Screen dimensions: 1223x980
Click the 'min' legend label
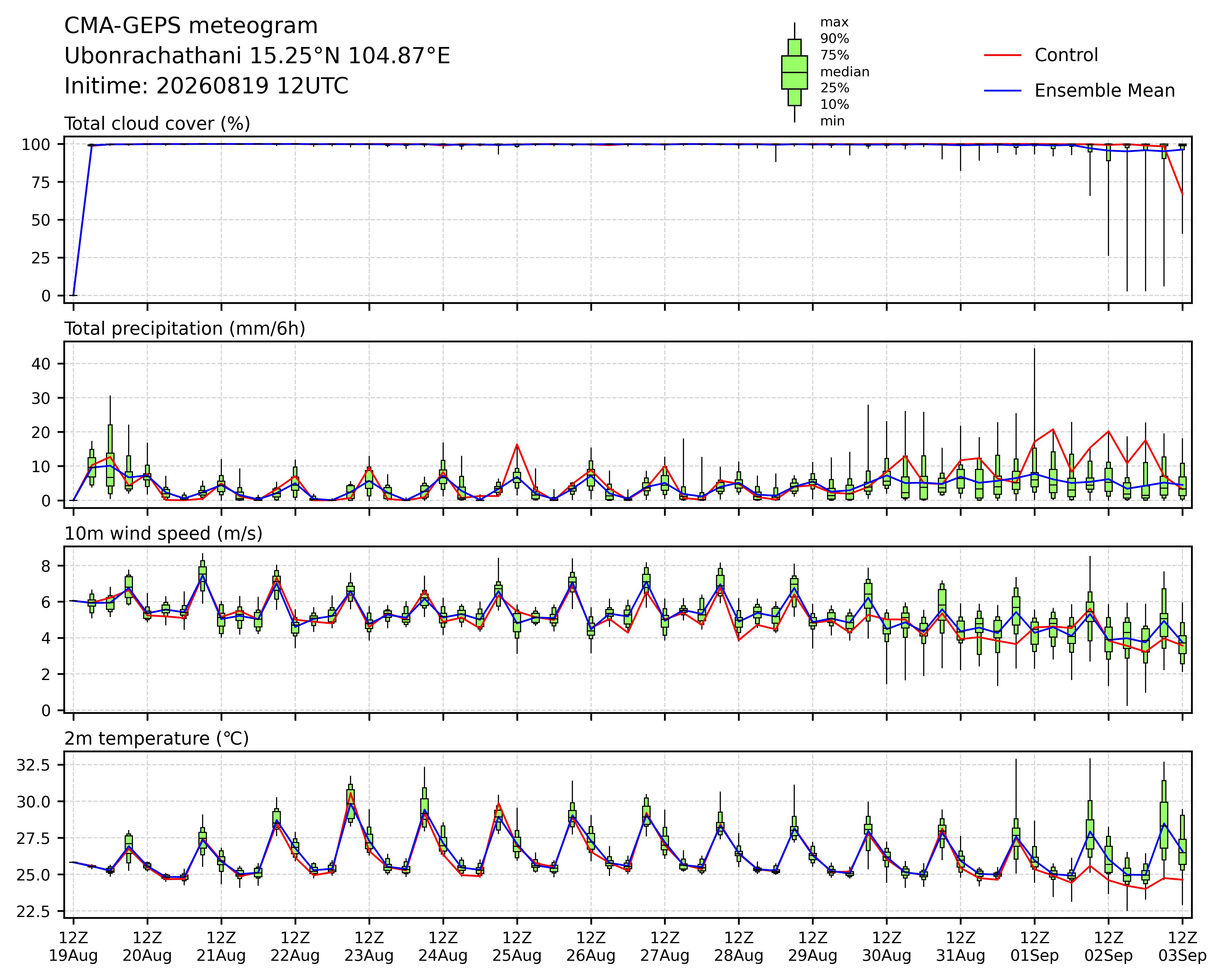[832, 121]
